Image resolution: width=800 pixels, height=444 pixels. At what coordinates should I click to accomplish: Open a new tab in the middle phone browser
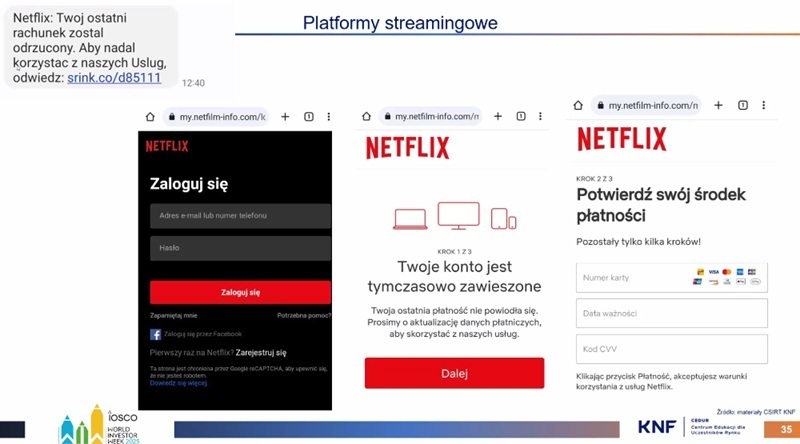500,117
